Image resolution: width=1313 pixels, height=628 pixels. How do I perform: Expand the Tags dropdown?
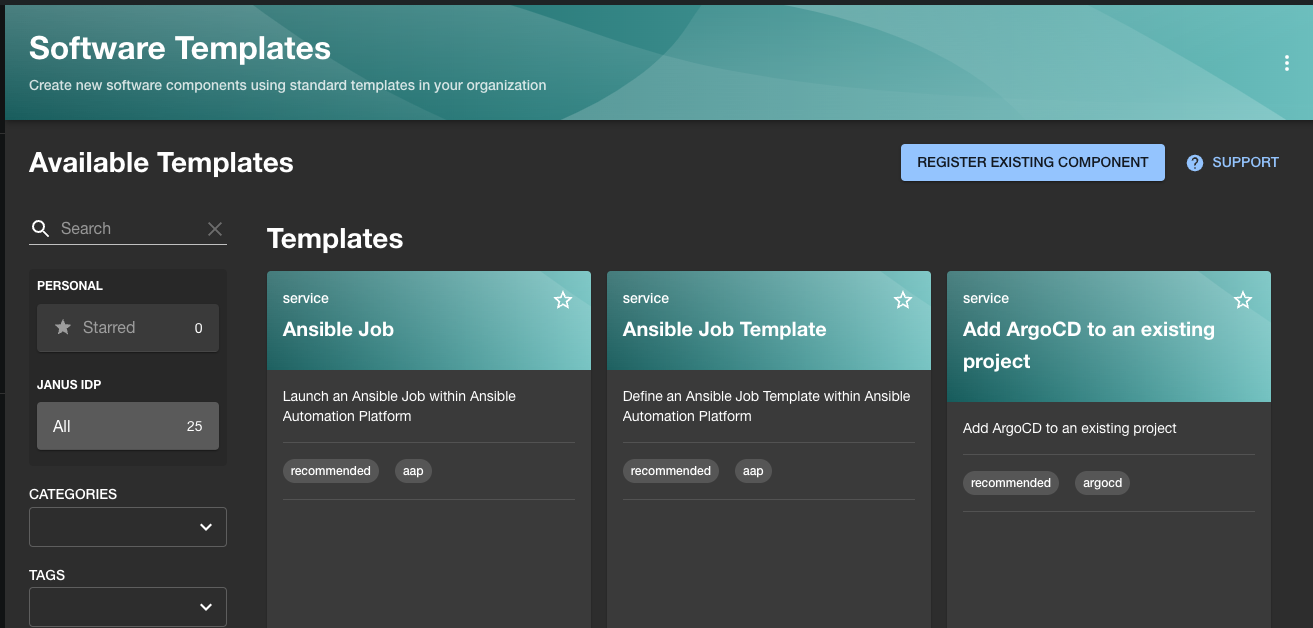point(128,607)
